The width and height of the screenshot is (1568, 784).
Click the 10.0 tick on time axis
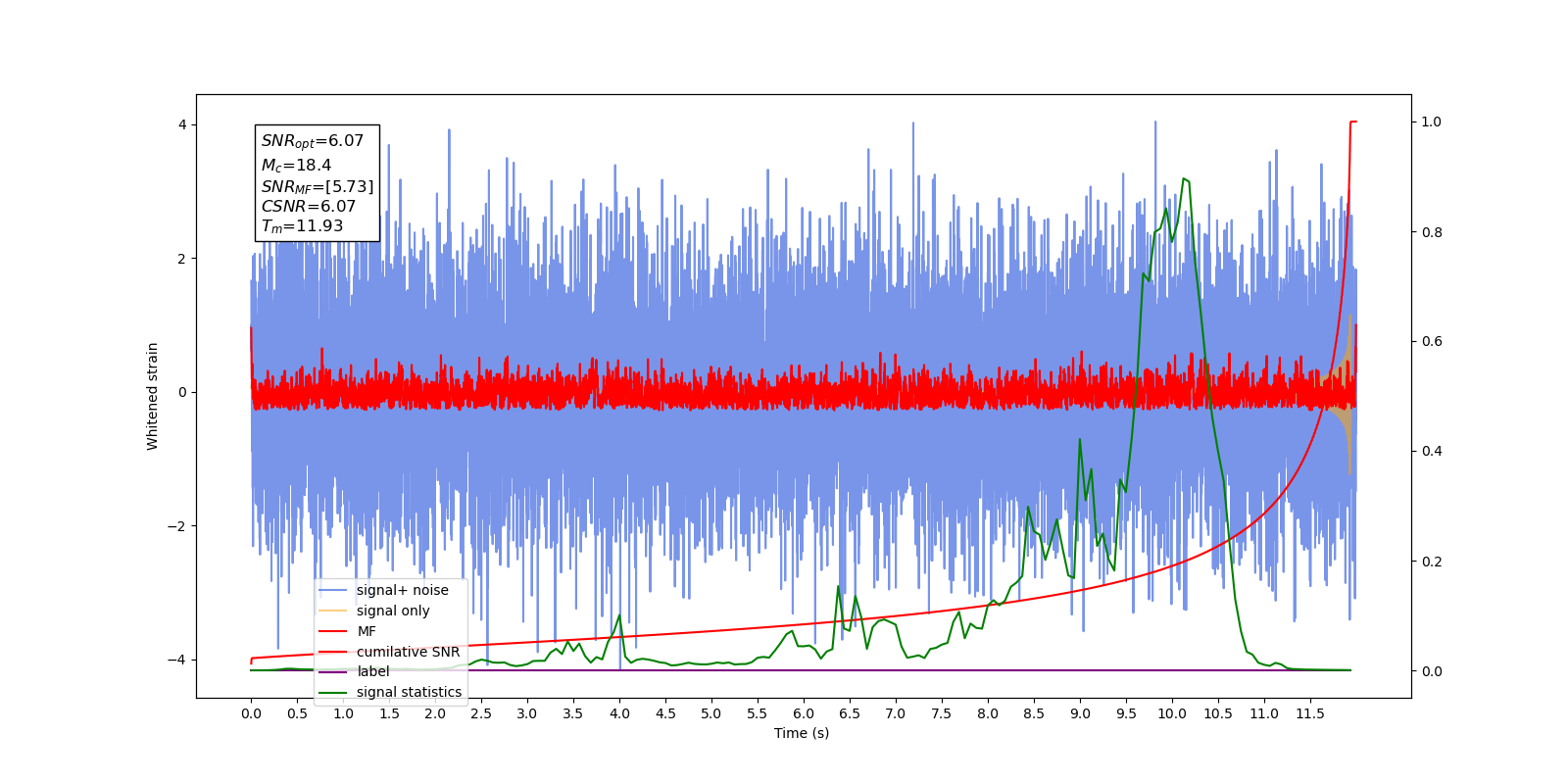coord(1172,713)
